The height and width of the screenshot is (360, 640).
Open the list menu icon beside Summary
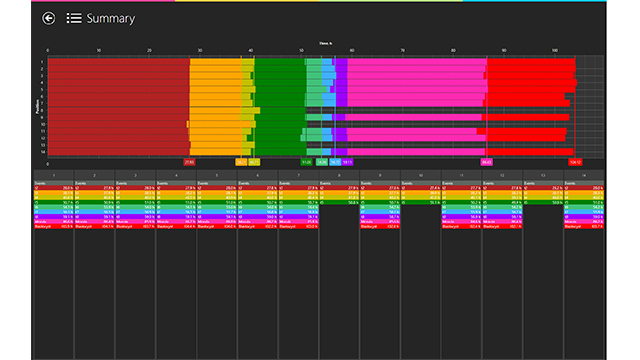click(74, 18)
